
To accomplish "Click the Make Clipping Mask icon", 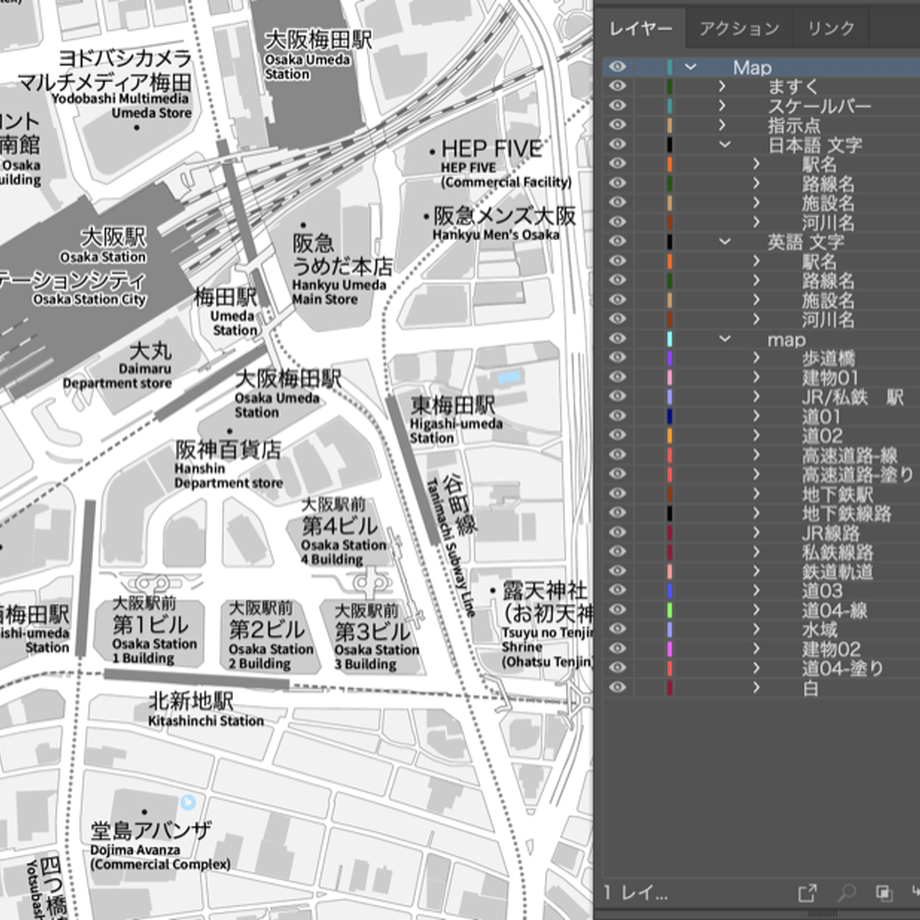I will tap(884, 893).
